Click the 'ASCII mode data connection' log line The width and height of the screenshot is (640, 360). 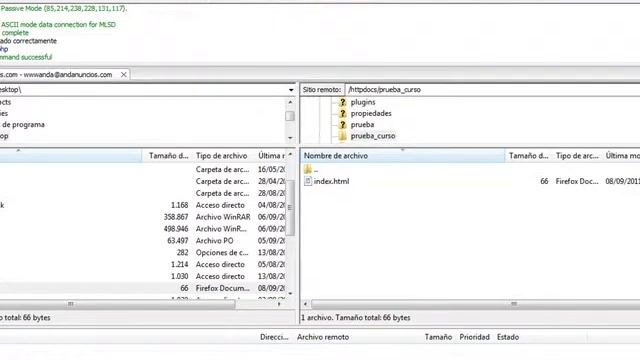(x=58, y=24)
